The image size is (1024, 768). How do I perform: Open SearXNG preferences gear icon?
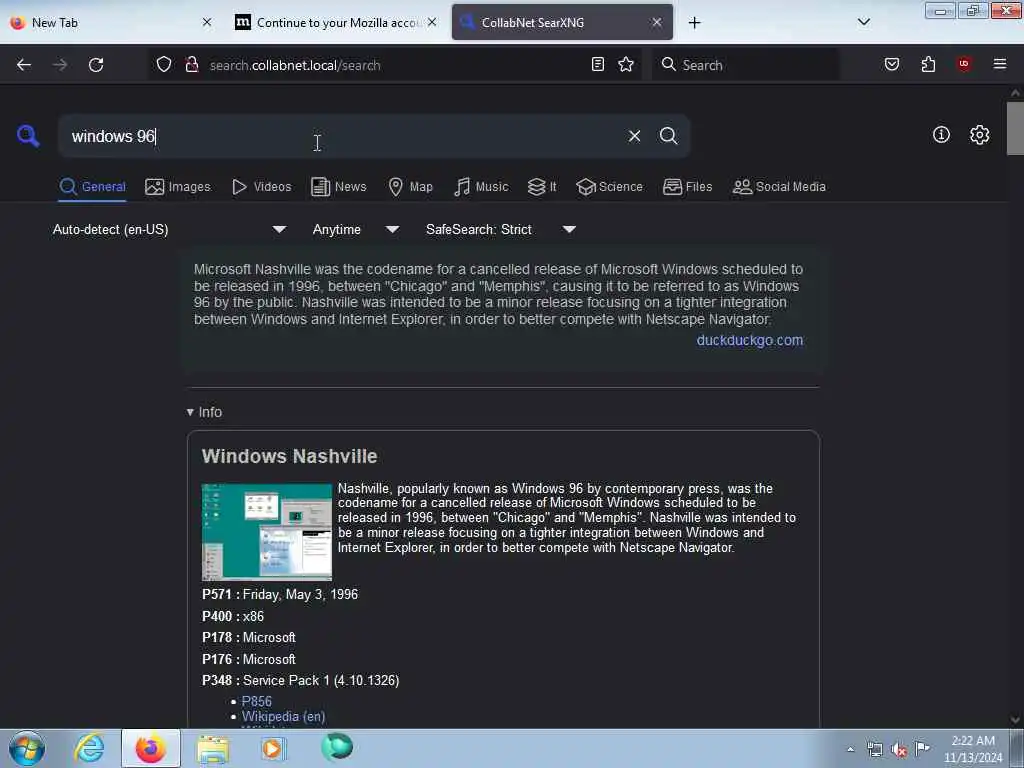point(979,135)
